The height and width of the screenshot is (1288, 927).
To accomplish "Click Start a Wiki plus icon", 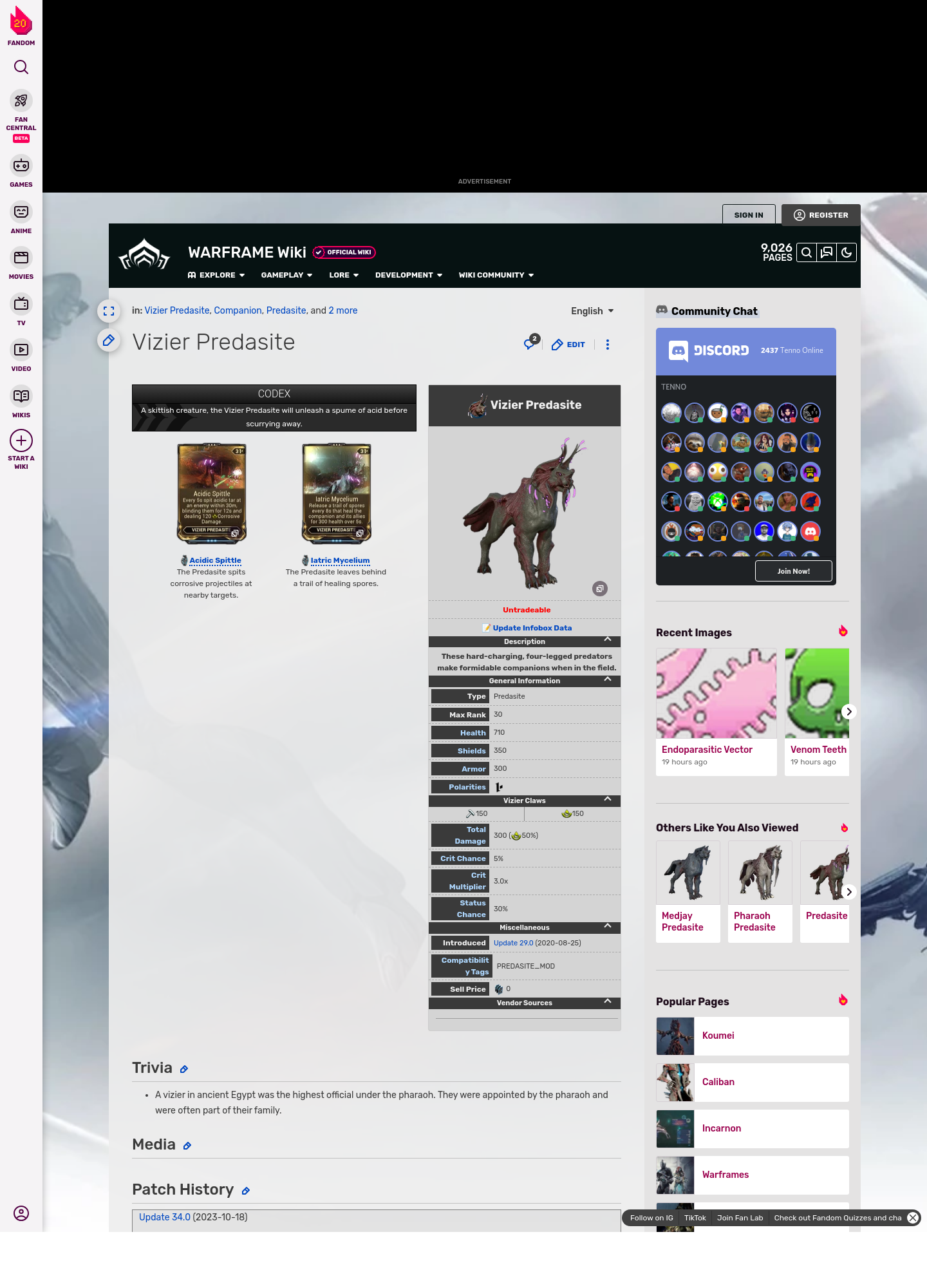I will [21, 440].
